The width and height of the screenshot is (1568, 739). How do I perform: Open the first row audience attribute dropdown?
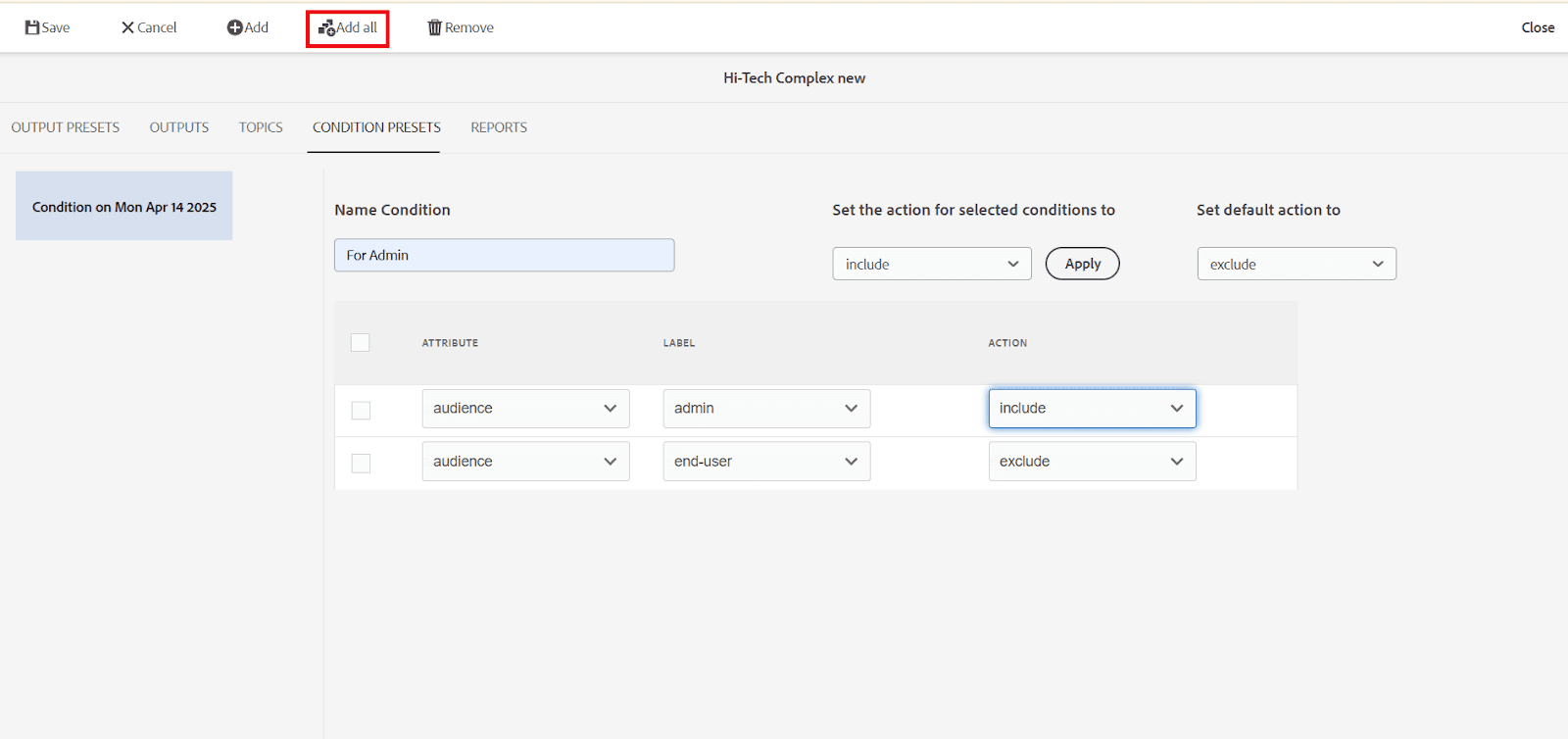click(525, 409)
